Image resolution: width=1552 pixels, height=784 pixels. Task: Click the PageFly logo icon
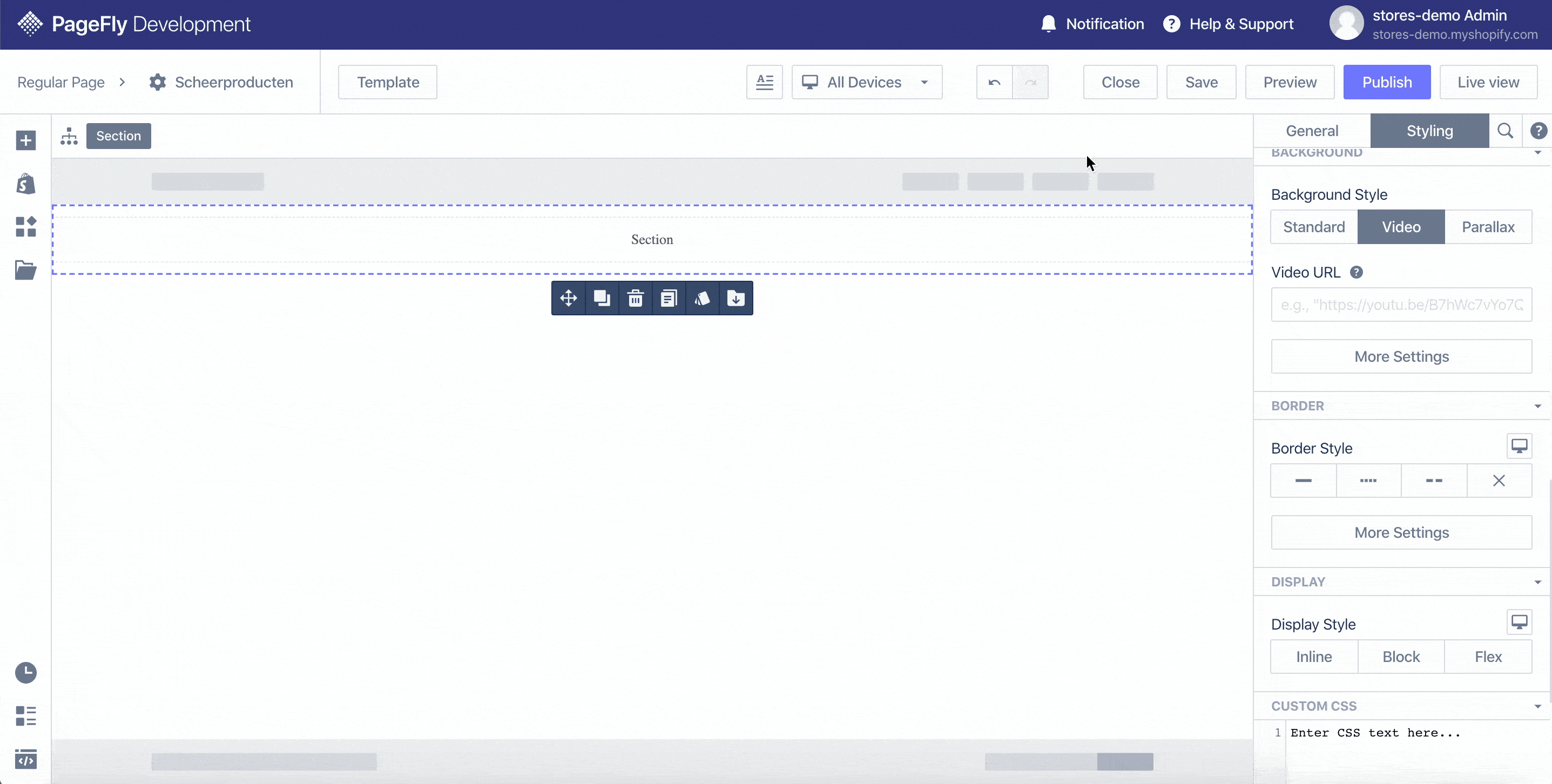pos(30,24)
